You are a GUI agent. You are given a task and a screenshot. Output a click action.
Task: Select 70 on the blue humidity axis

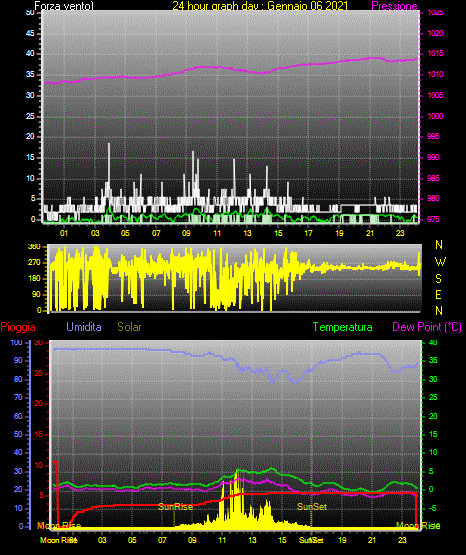coord(18,397)
